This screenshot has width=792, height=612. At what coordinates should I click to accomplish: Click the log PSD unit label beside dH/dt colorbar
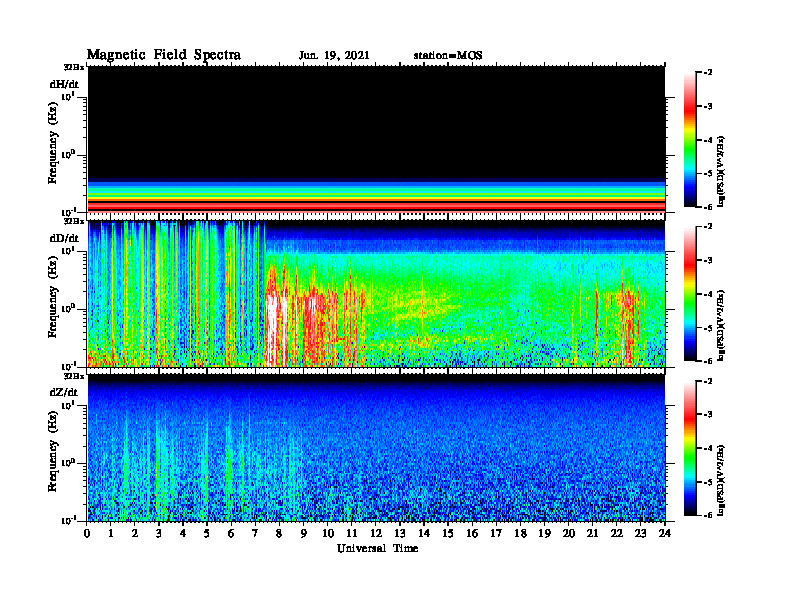pyautogui.click(x=721, y=171)
